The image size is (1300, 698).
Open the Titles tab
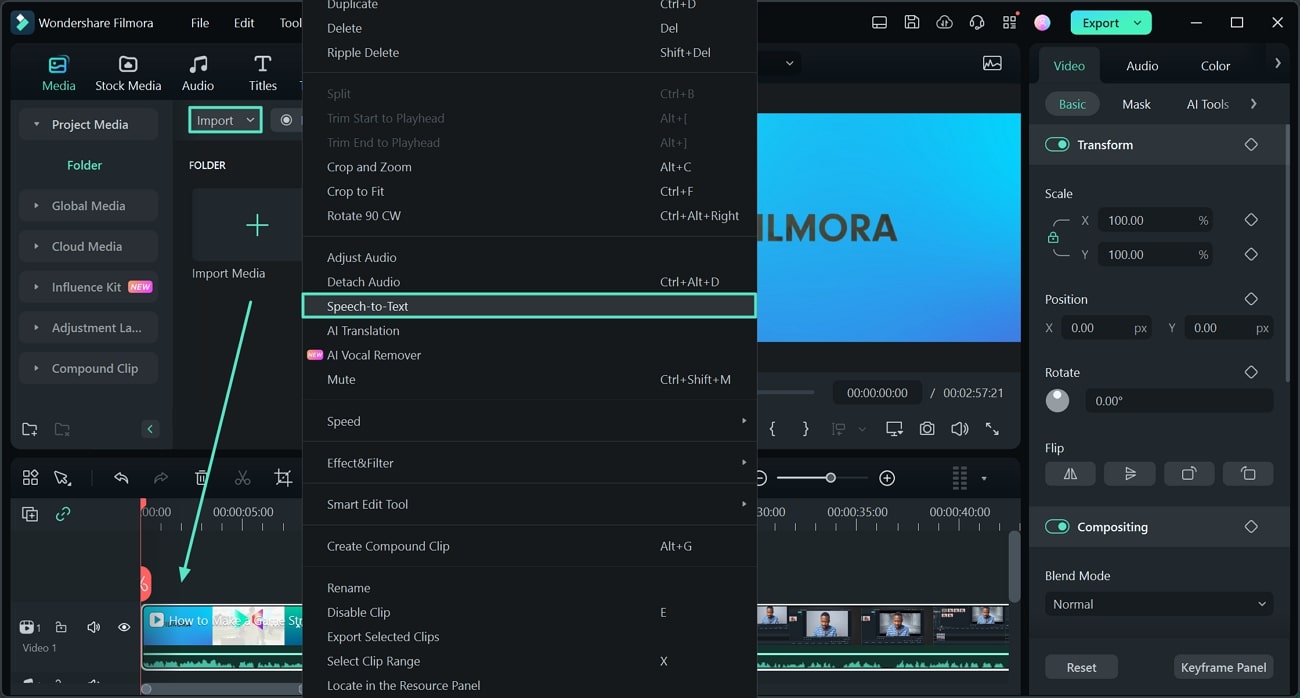tap(263, 74)
